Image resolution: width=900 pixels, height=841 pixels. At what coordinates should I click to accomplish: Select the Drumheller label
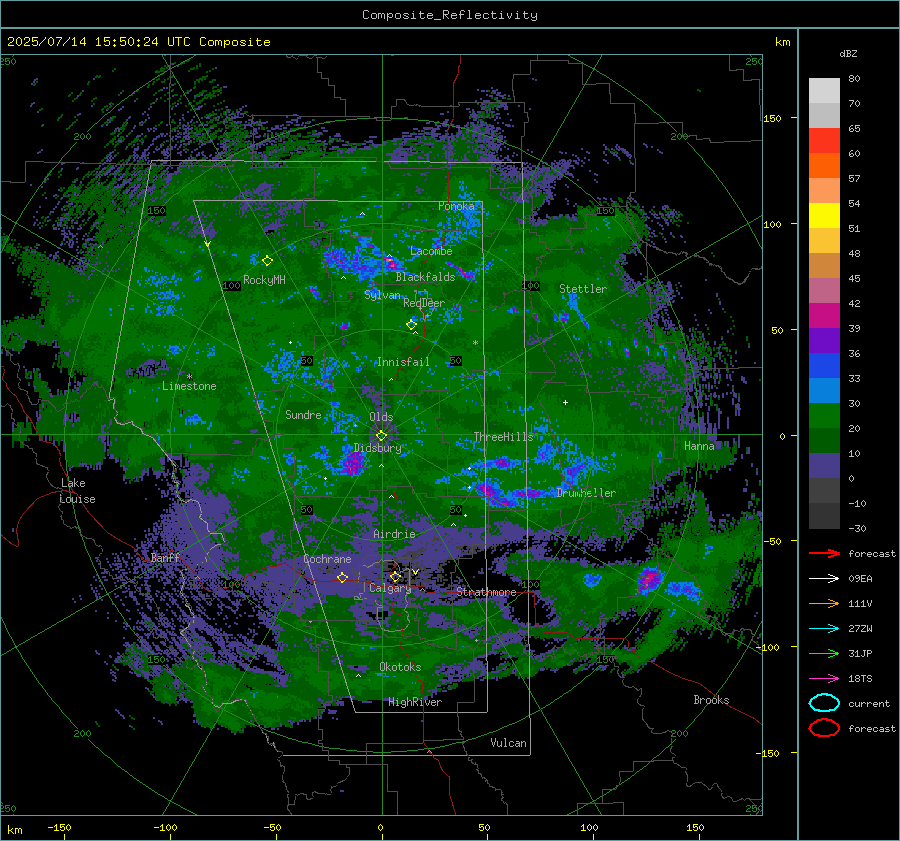point(586,493)
